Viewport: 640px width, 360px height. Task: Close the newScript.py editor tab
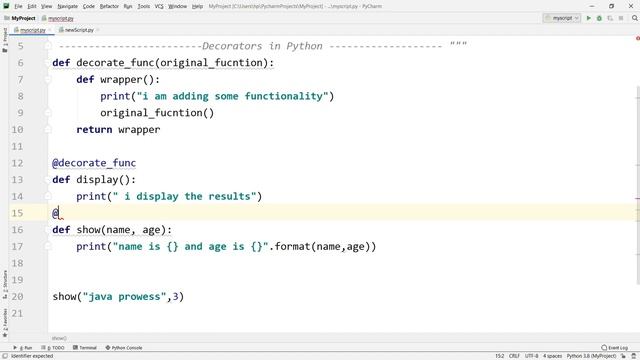(98, 30)
